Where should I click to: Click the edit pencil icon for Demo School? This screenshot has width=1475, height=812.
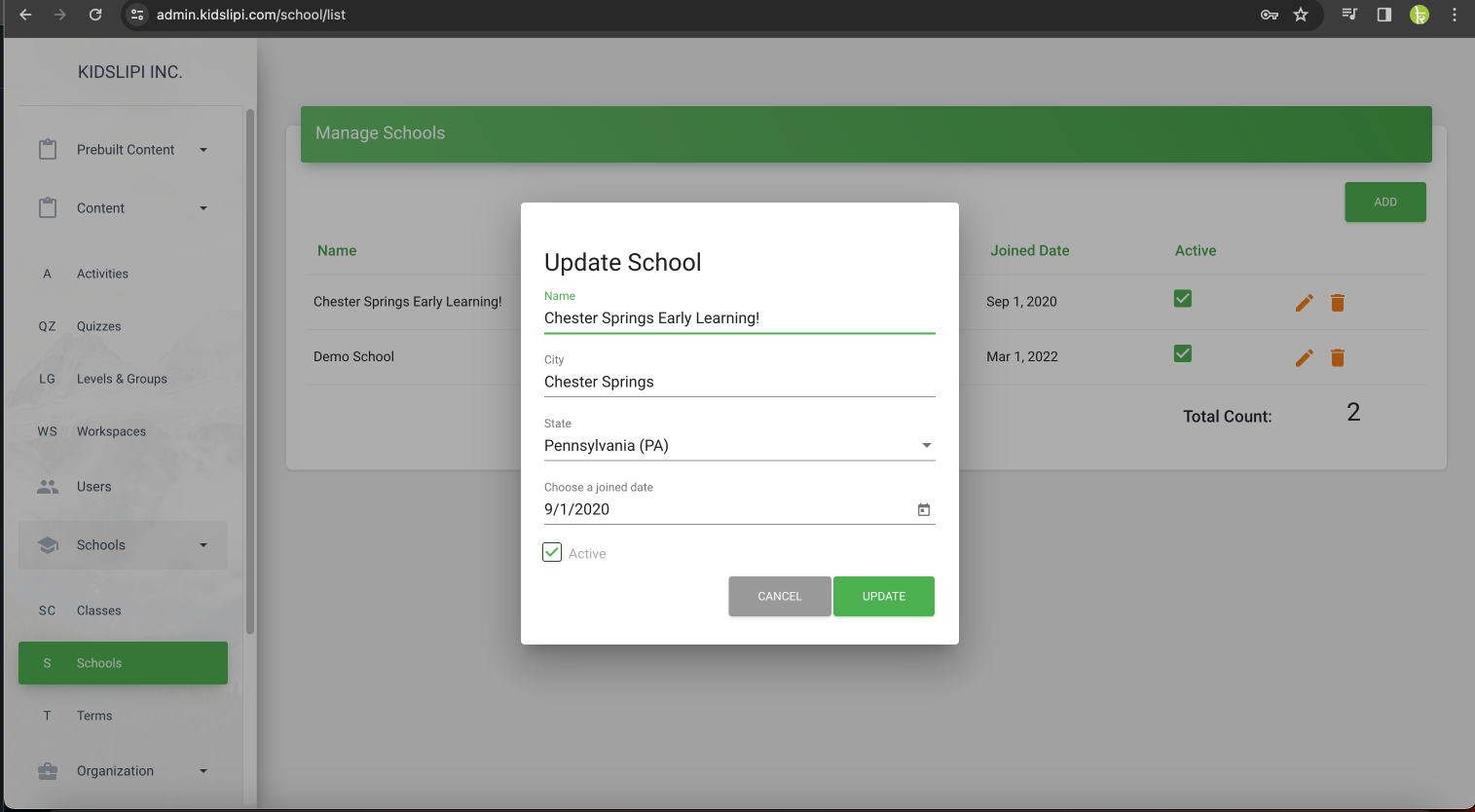(1304, 358)
